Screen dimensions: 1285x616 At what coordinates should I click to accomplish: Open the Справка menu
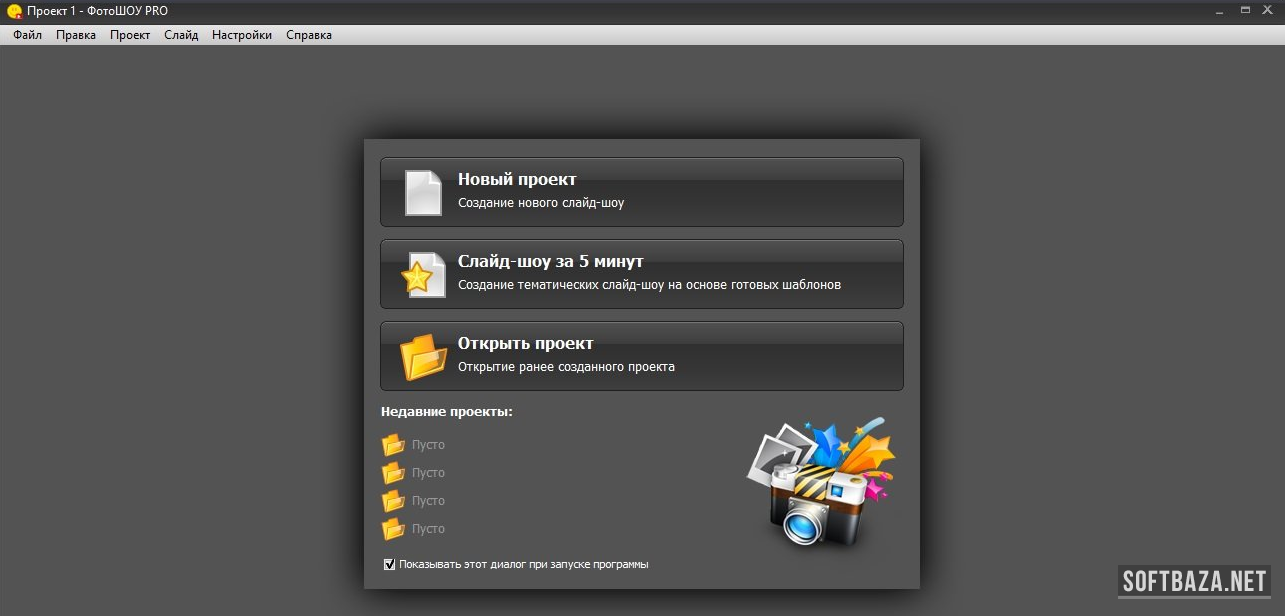pyautogui.click(x=309, y=35)
